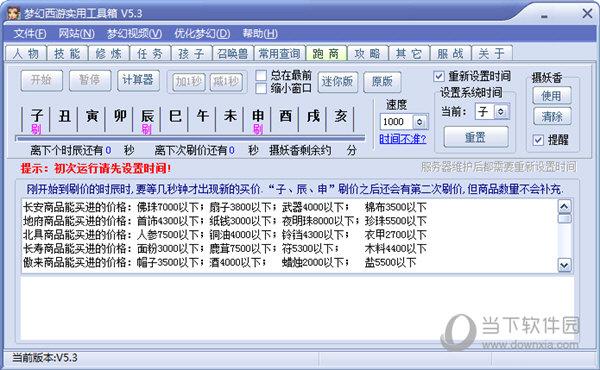Select the 跑商 tab
This screenshot has width=600, height=370.
pos(326,53)
